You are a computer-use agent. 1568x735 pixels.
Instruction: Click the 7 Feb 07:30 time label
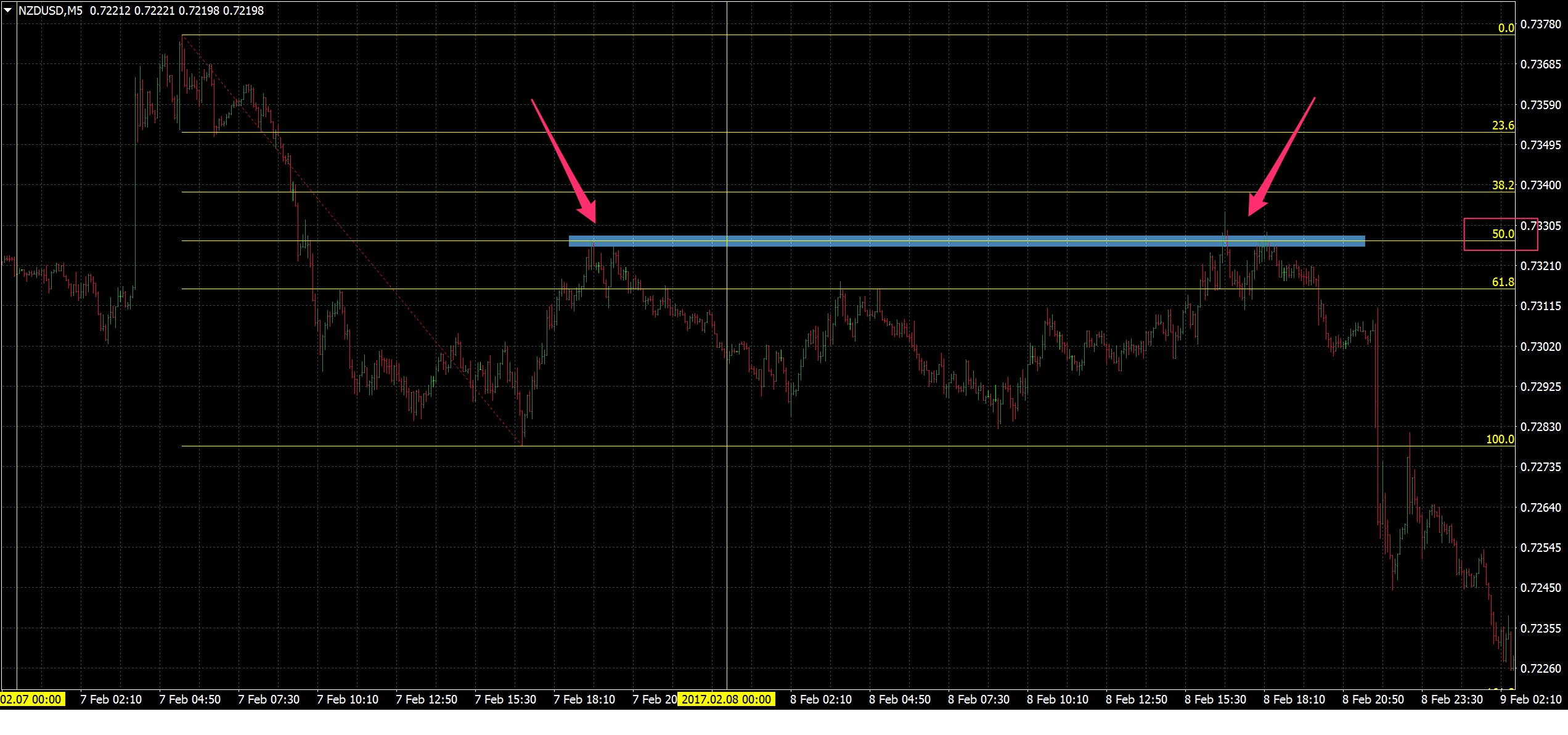pyautogui.click(x=269, y=699)
